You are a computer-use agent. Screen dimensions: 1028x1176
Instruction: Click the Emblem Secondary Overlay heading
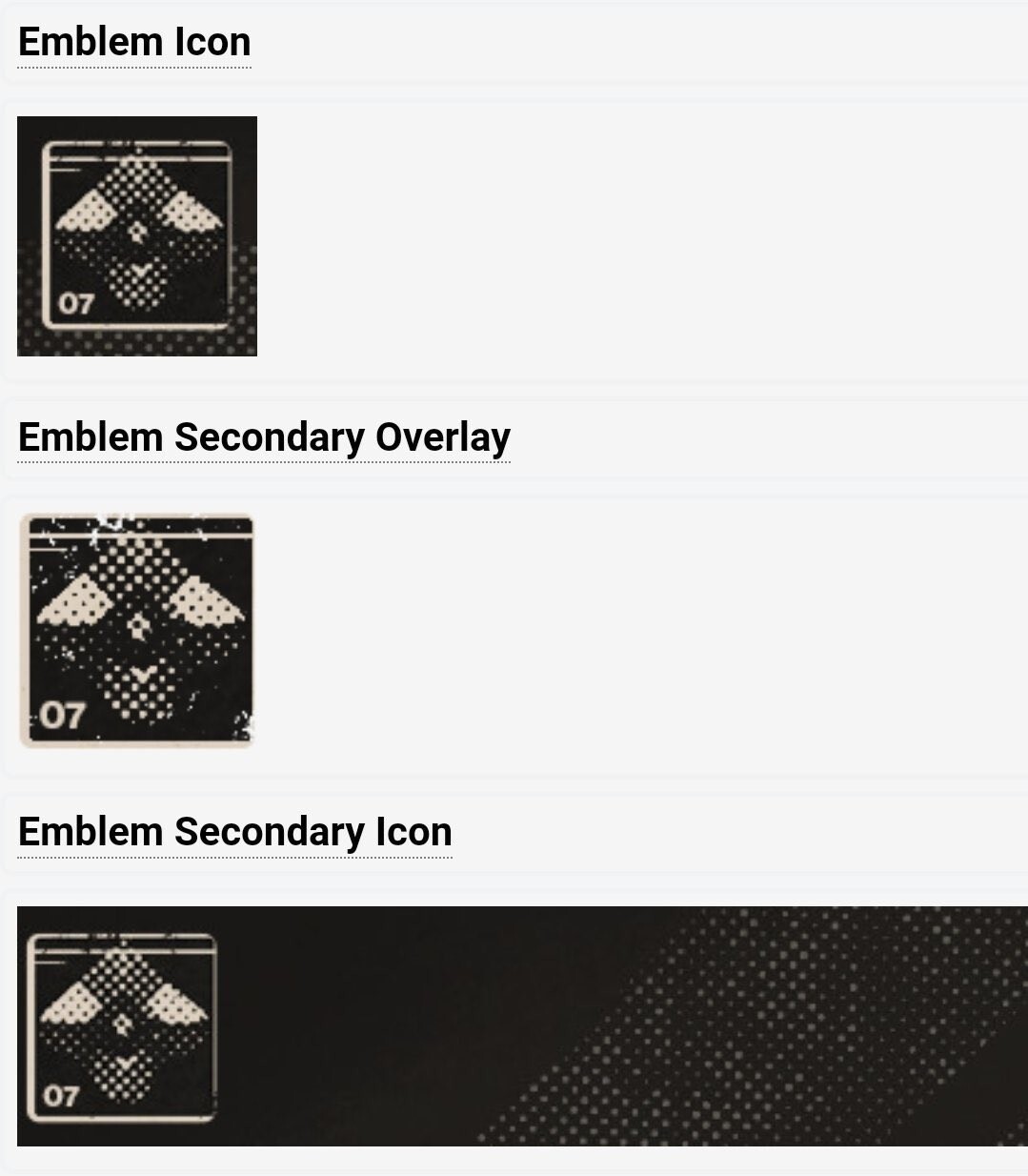[x=264, y=437]
